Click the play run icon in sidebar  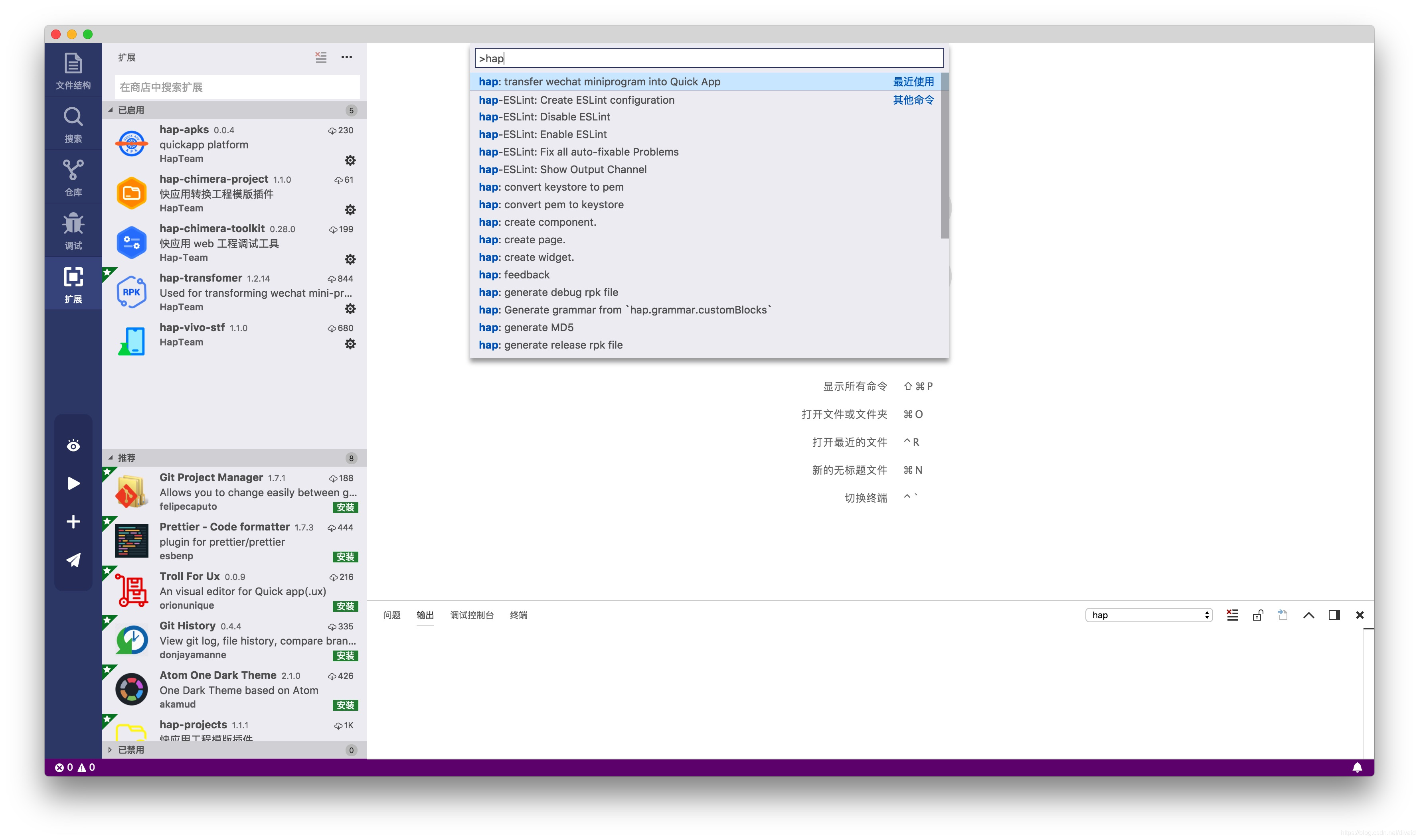coord(73,483)
